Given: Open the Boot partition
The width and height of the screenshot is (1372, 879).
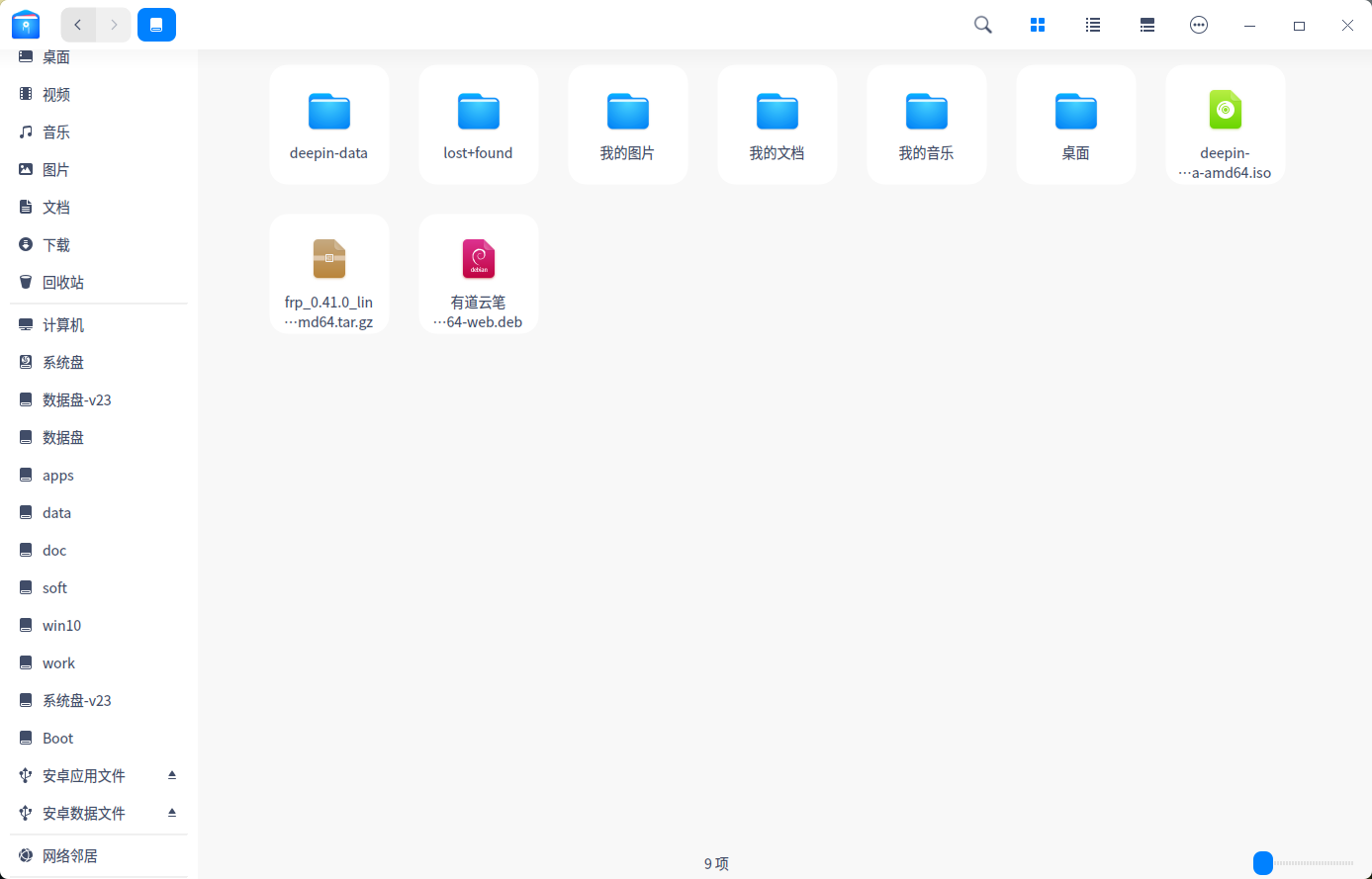Looking at the screenshot, I should [99, 739].
